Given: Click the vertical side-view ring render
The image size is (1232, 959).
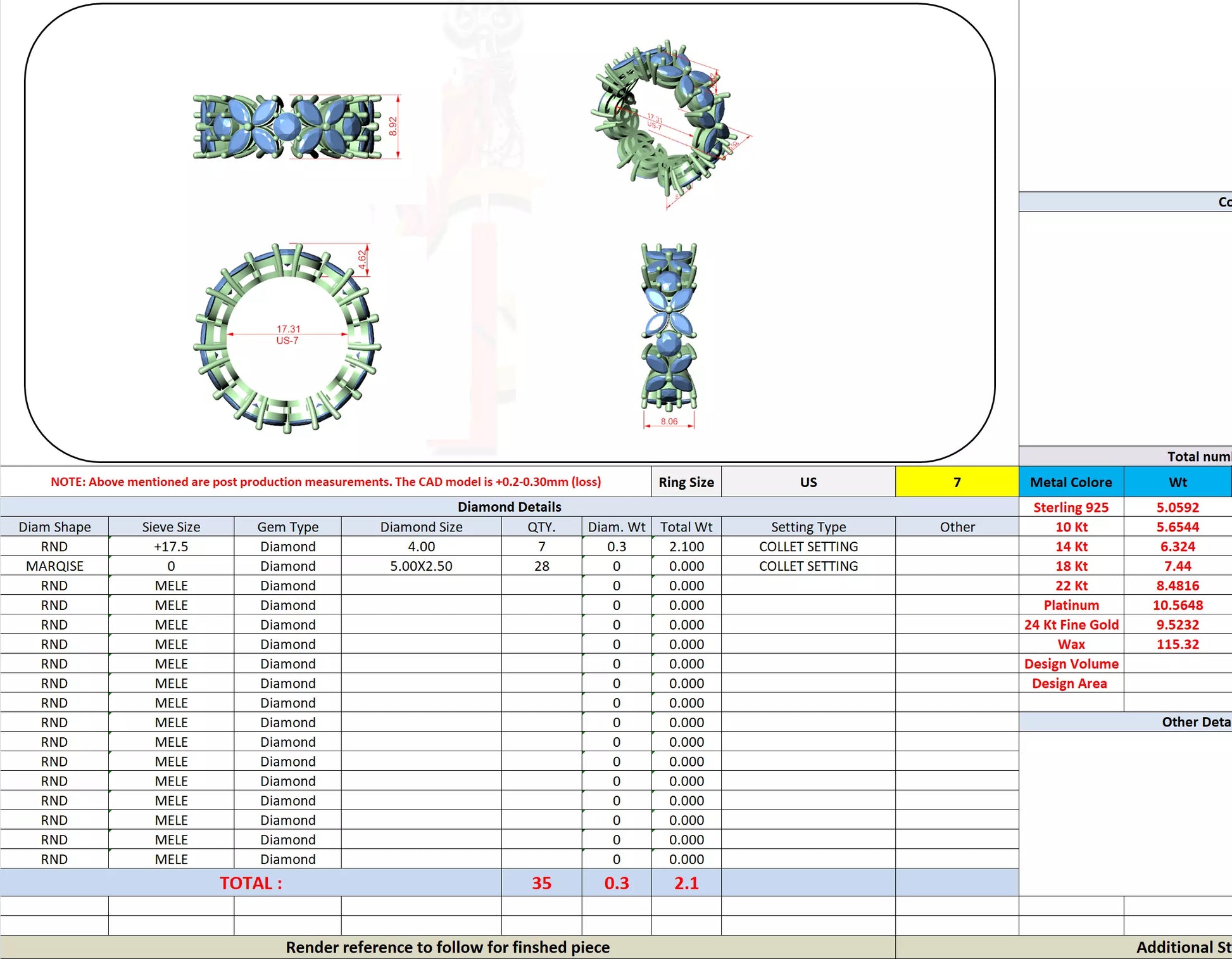Looking at the screenshot, I should point(669,326).
